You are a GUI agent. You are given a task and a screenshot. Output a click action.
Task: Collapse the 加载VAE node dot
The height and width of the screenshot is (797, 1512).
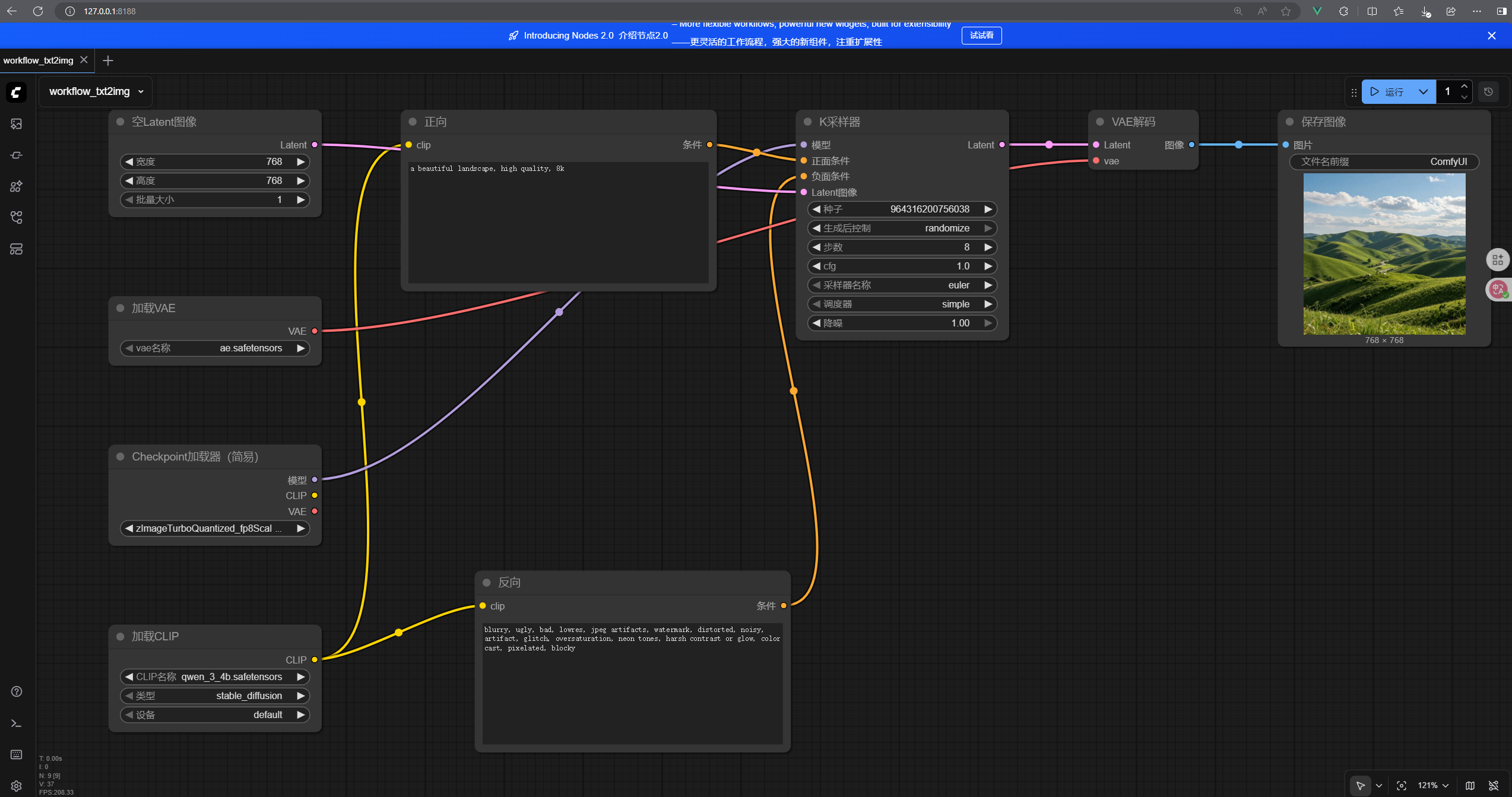pos(121,308)
